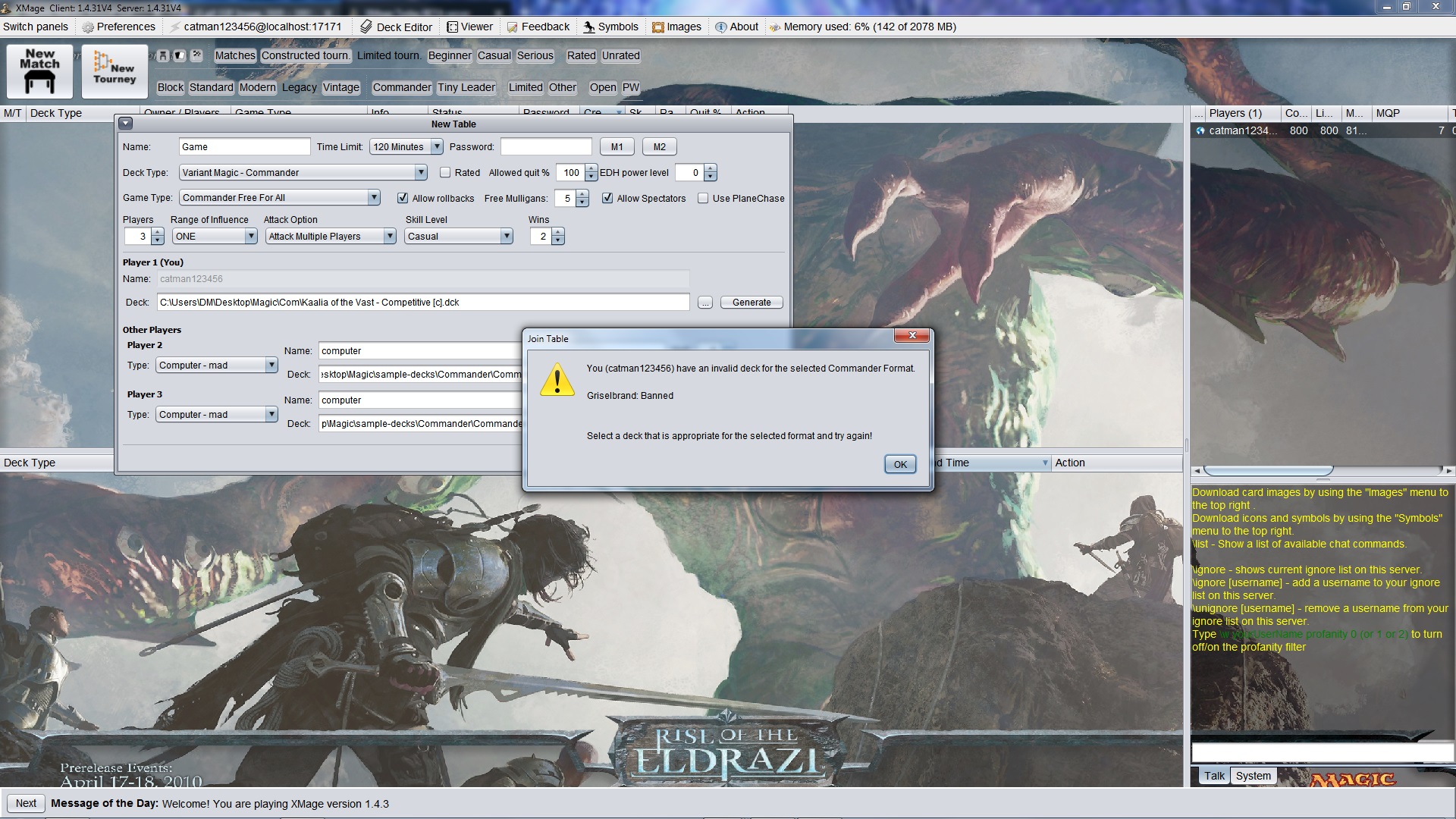Open the Time Limit dropdown
Screen dimensions: 1456x819
437,147
